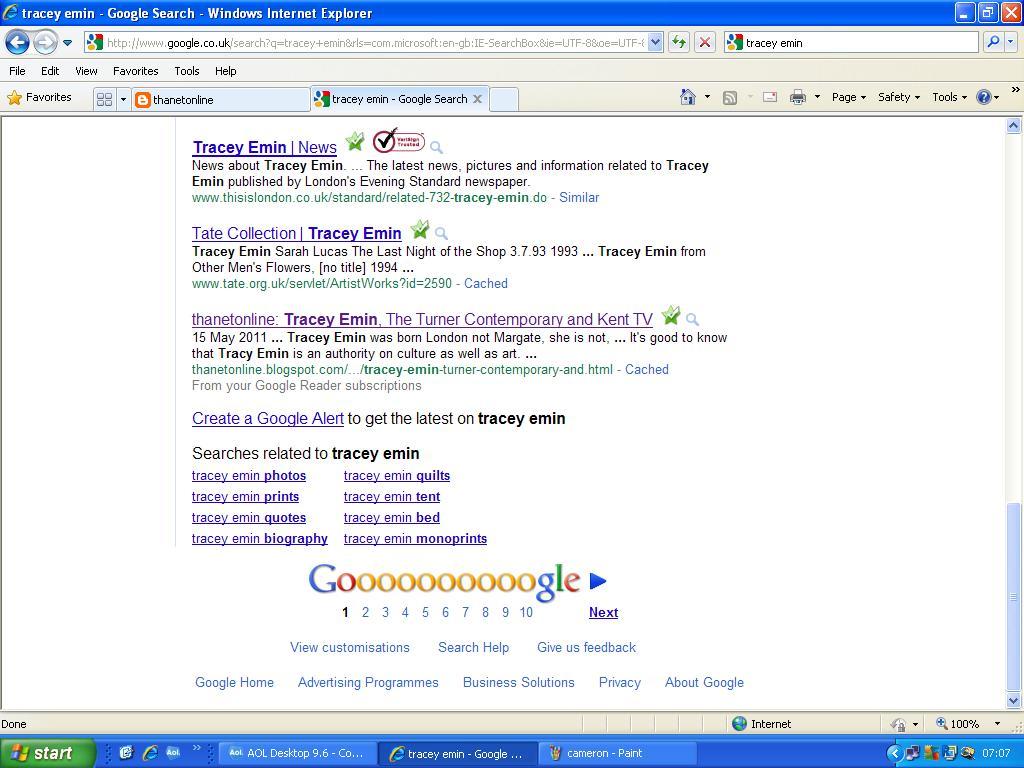Click green safety star beside thanetonline result

[670, 315]
